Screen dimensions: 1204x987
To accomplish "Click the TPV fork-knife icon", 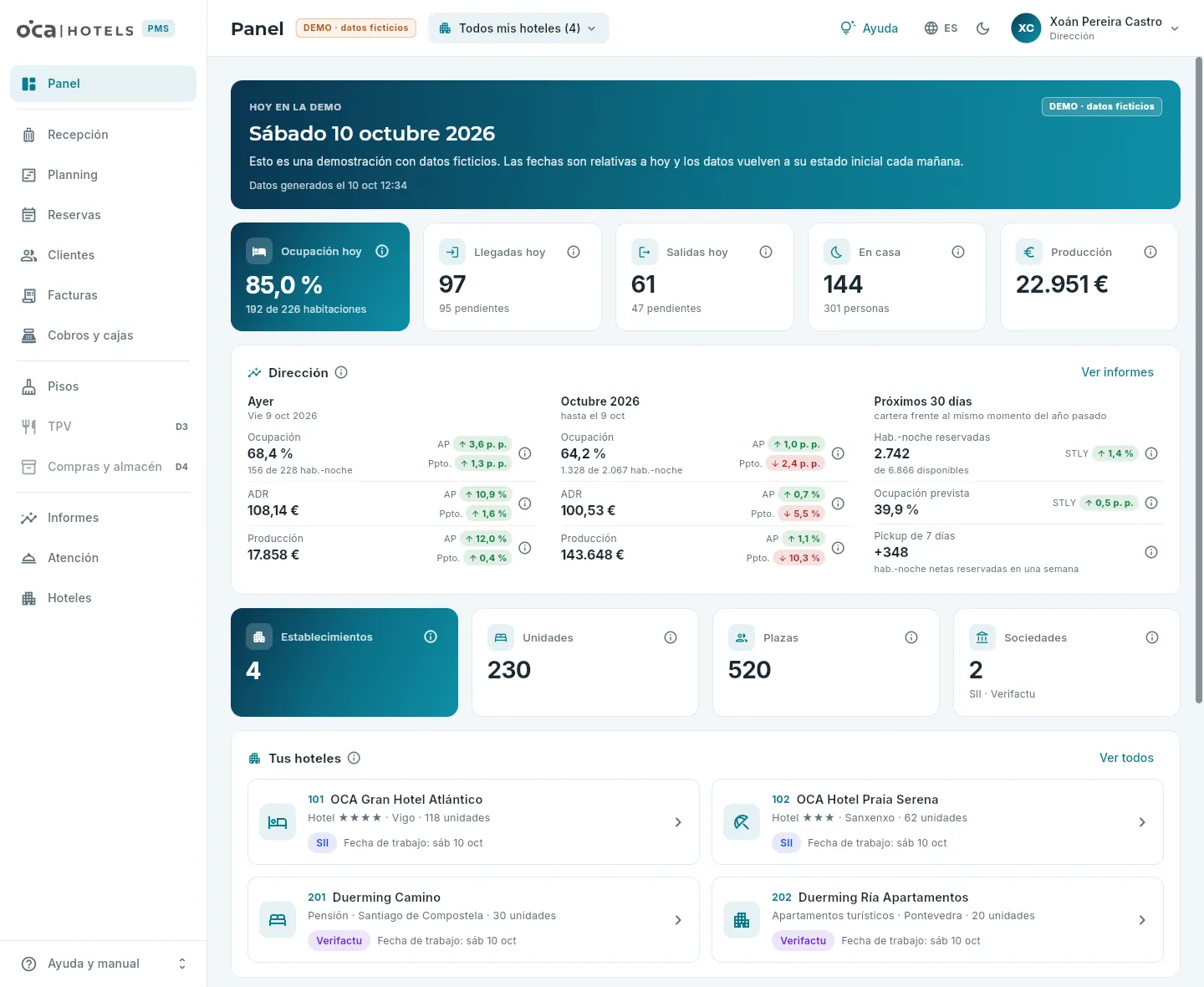I will (x=29, y=427).
